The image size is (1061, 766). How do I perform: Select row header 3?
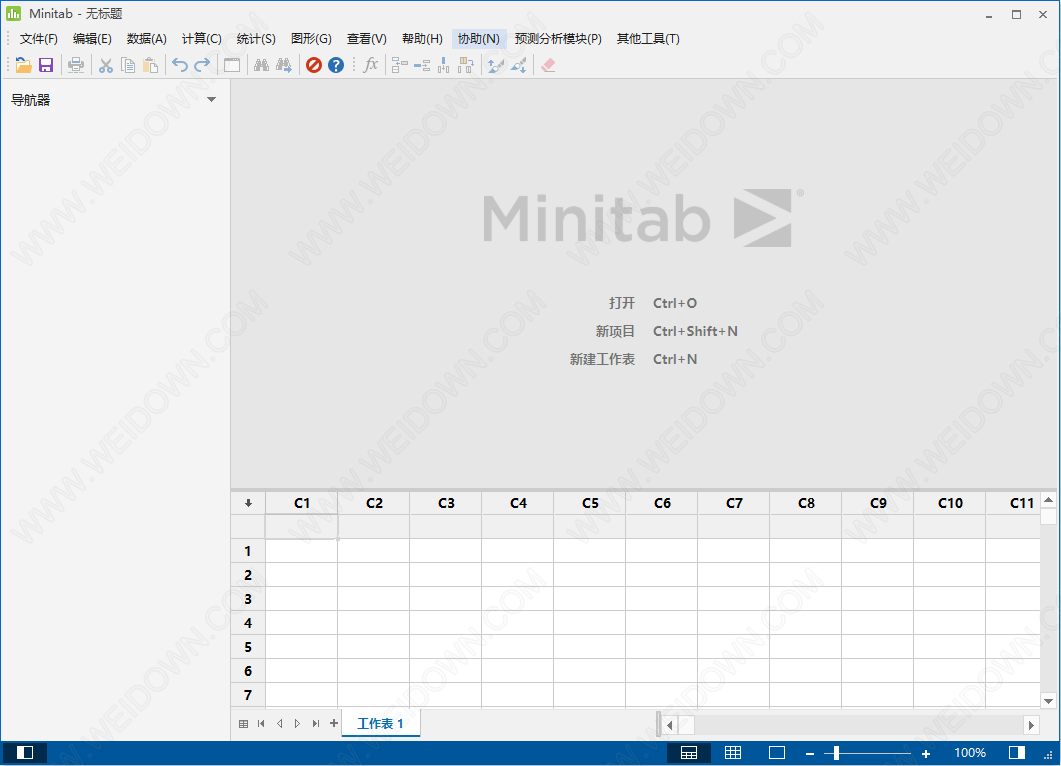248,599
